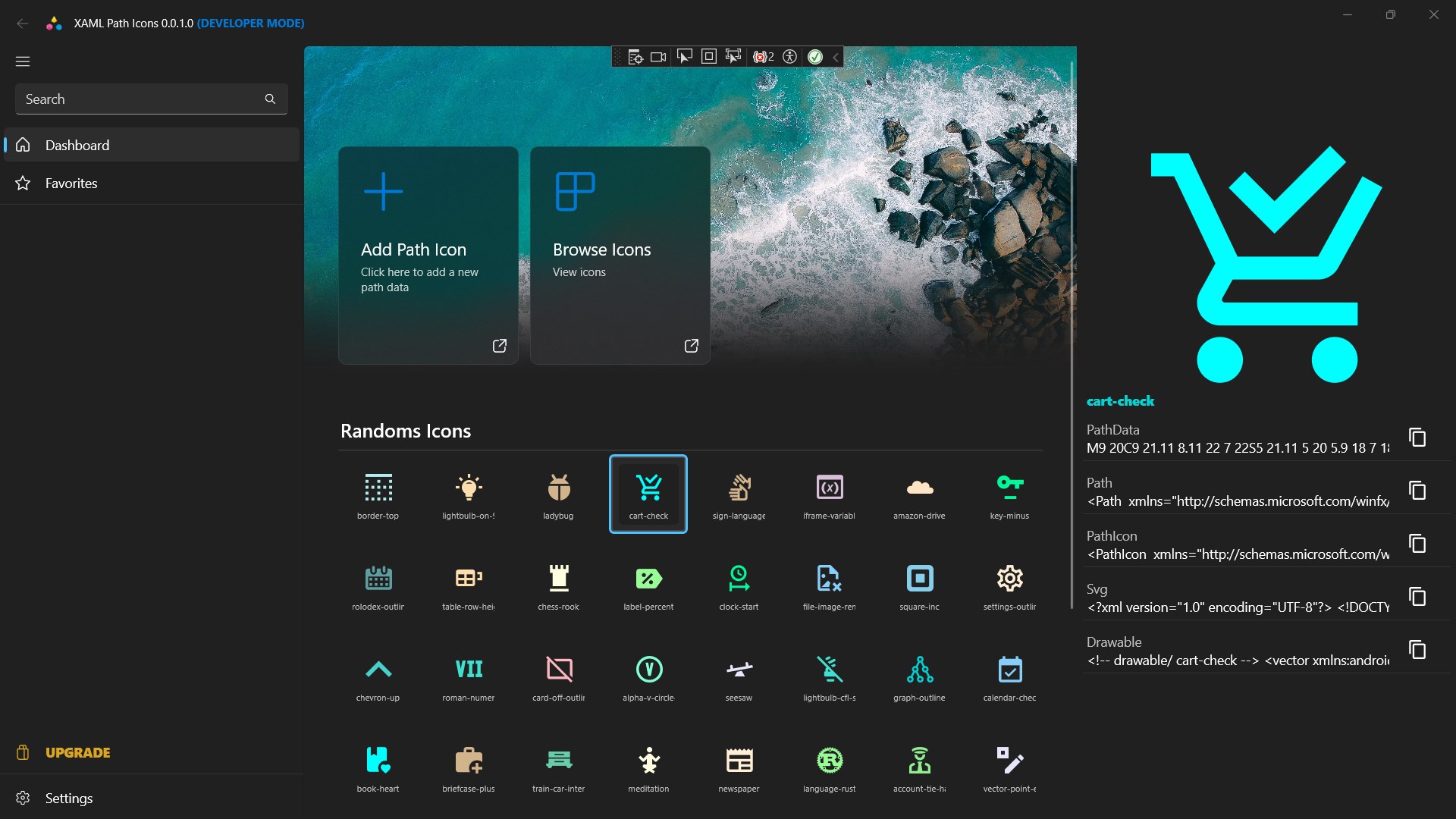This screenshot has width=1456, height=819.
Task: Open the Add Path Icon card
Action: click(428, 256)
